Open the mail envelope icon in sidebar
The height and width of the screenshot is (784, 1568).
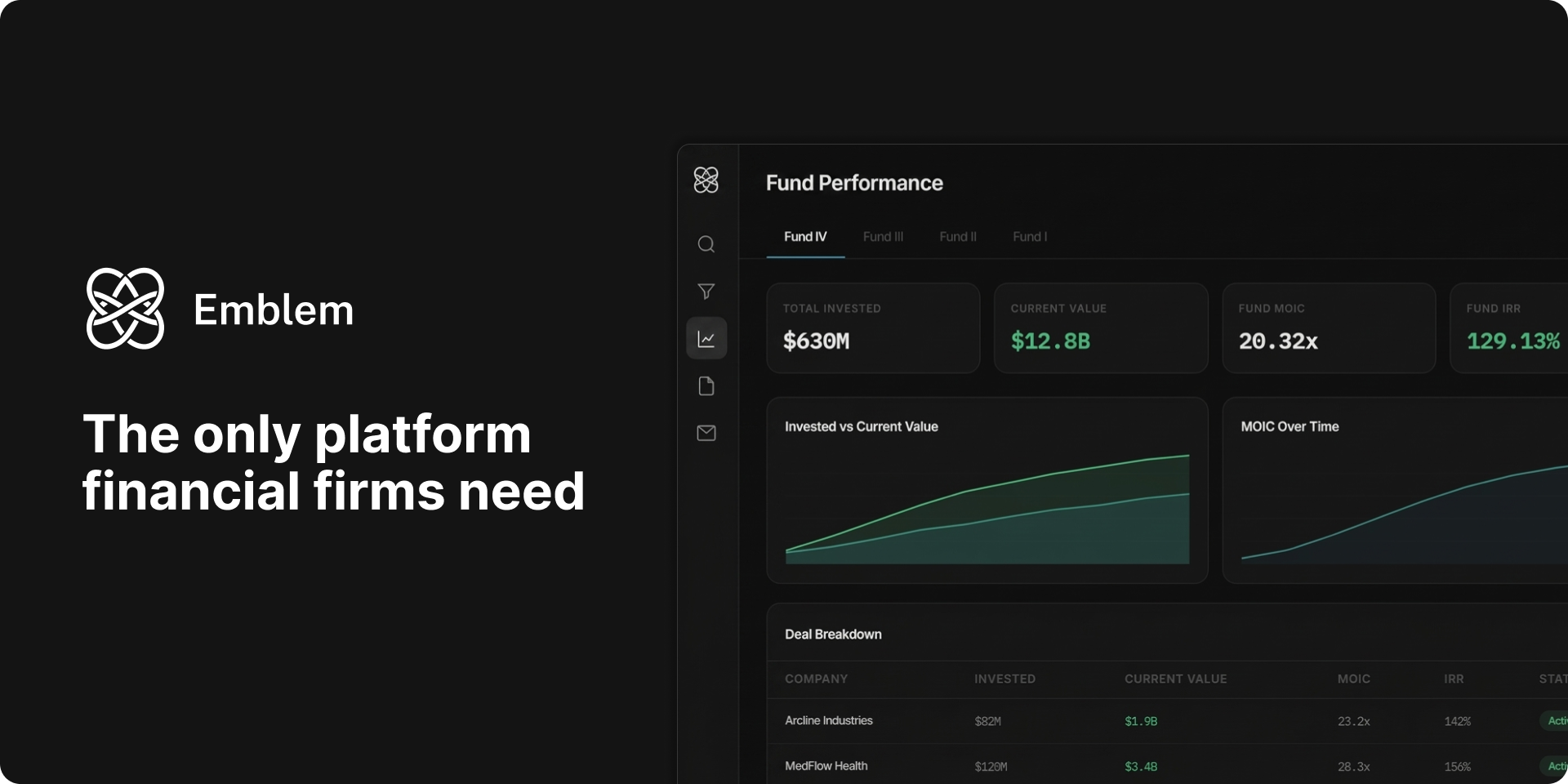pyautogui.click(x=706, y=433)
